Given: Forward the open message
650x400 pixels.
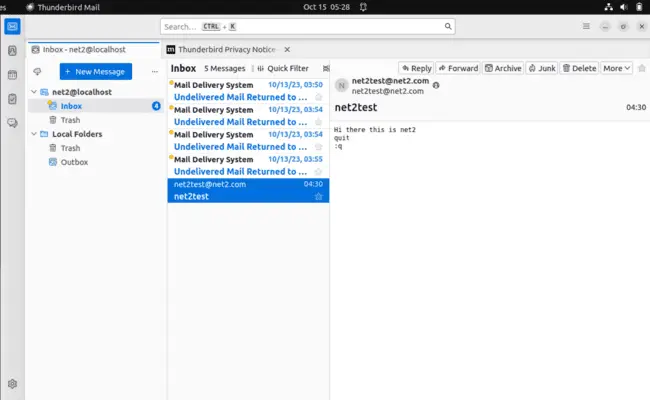Looking at the screenshot, I should tap(458, 68).
